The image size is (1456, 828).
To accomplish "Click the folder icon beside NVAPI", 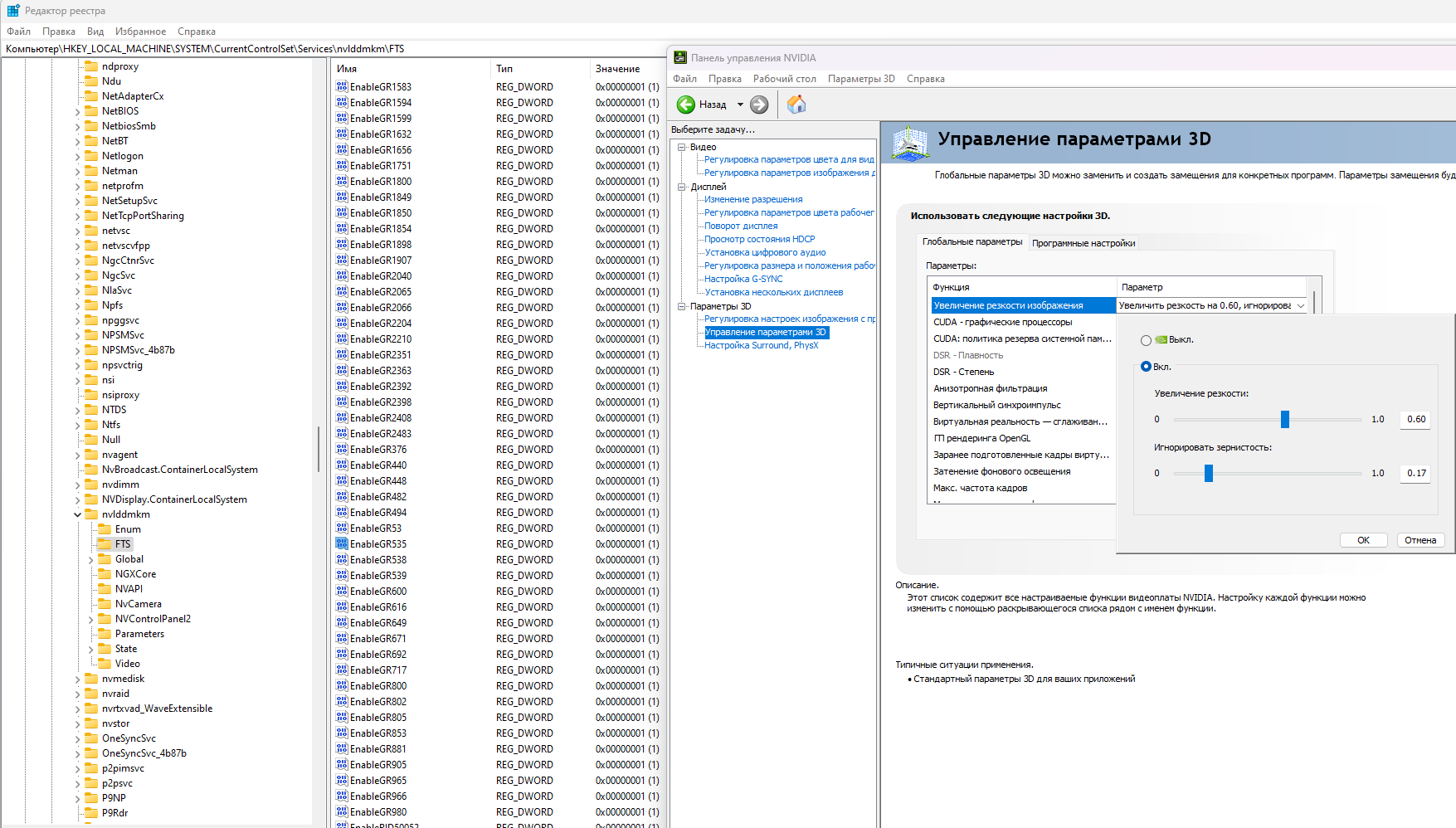I will click(x=105, y=589).
